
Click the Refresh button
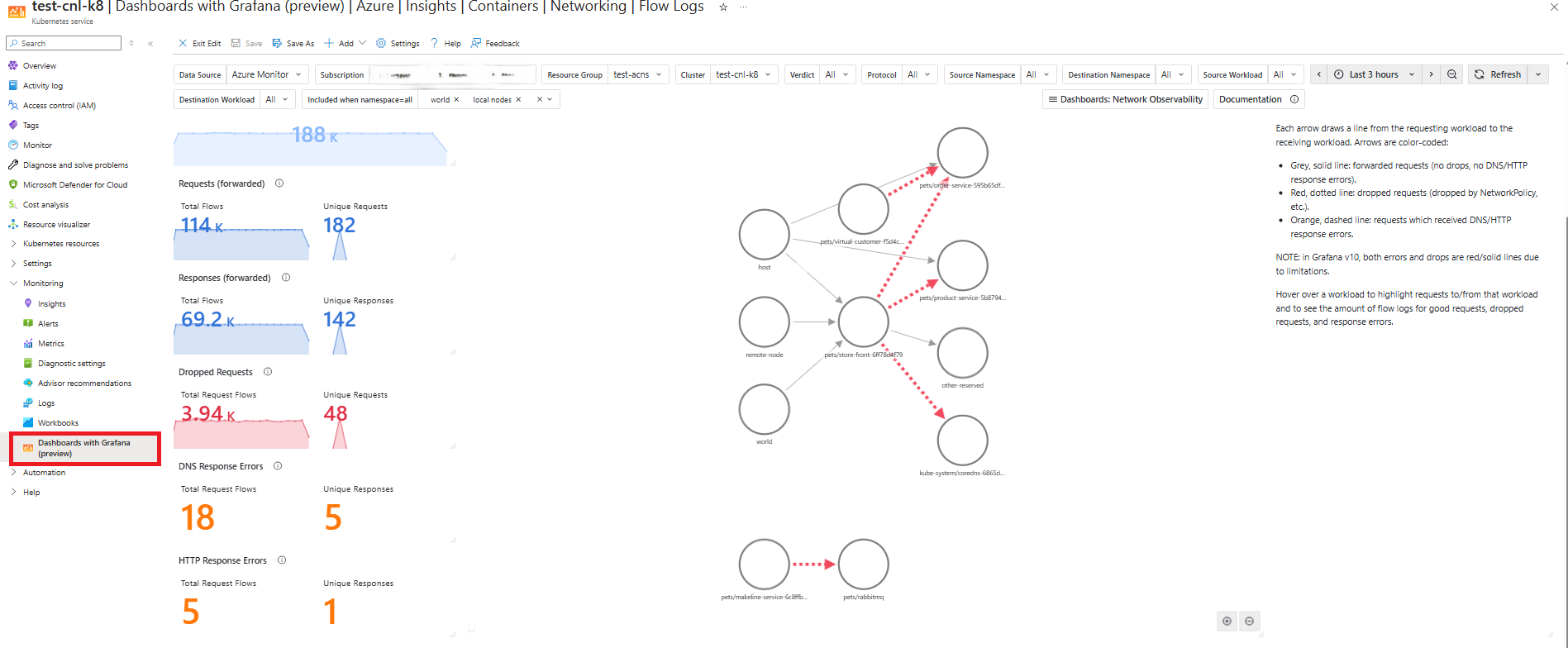[x=1498, y=74]
